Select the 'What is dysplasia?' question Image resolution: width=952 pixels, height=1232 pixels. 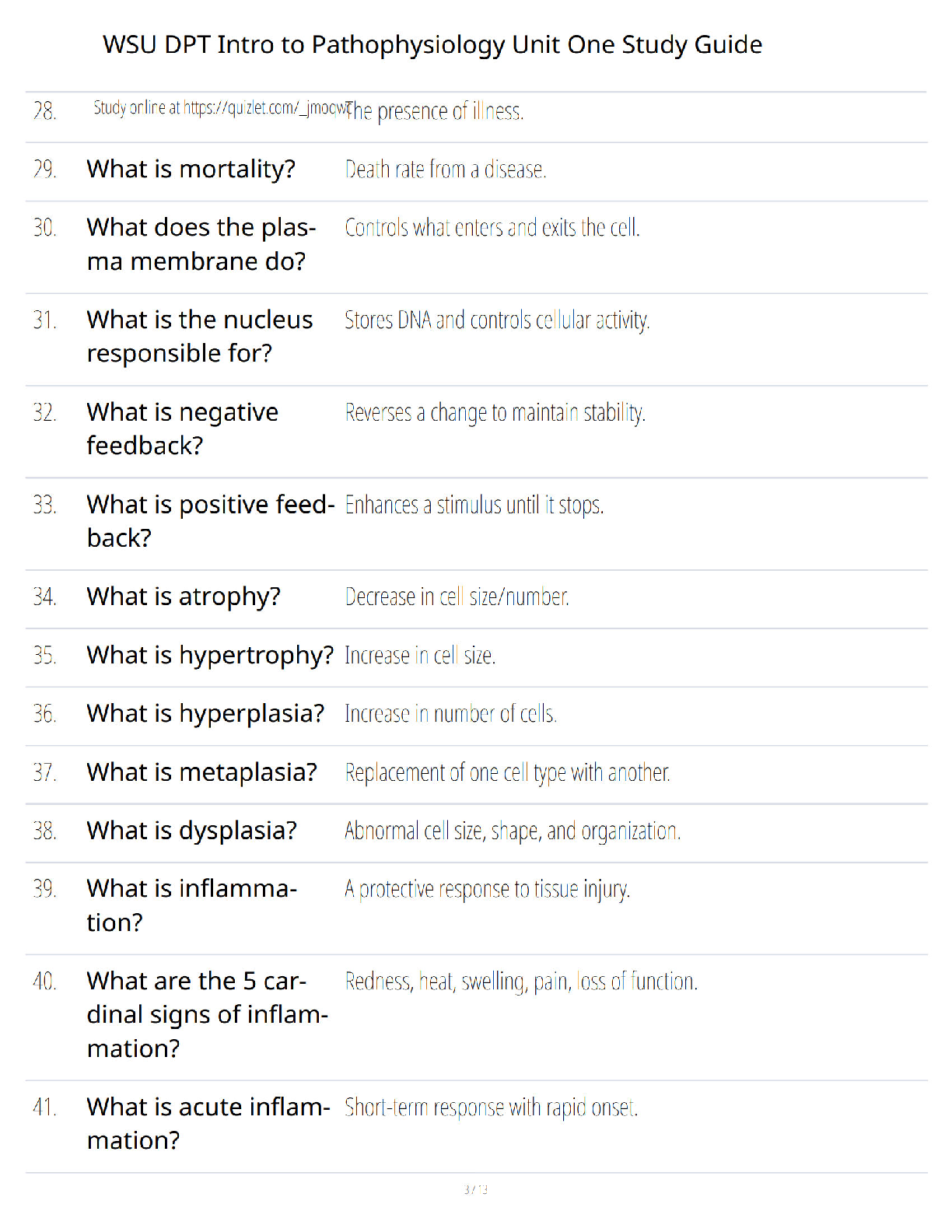click(192, 831)
